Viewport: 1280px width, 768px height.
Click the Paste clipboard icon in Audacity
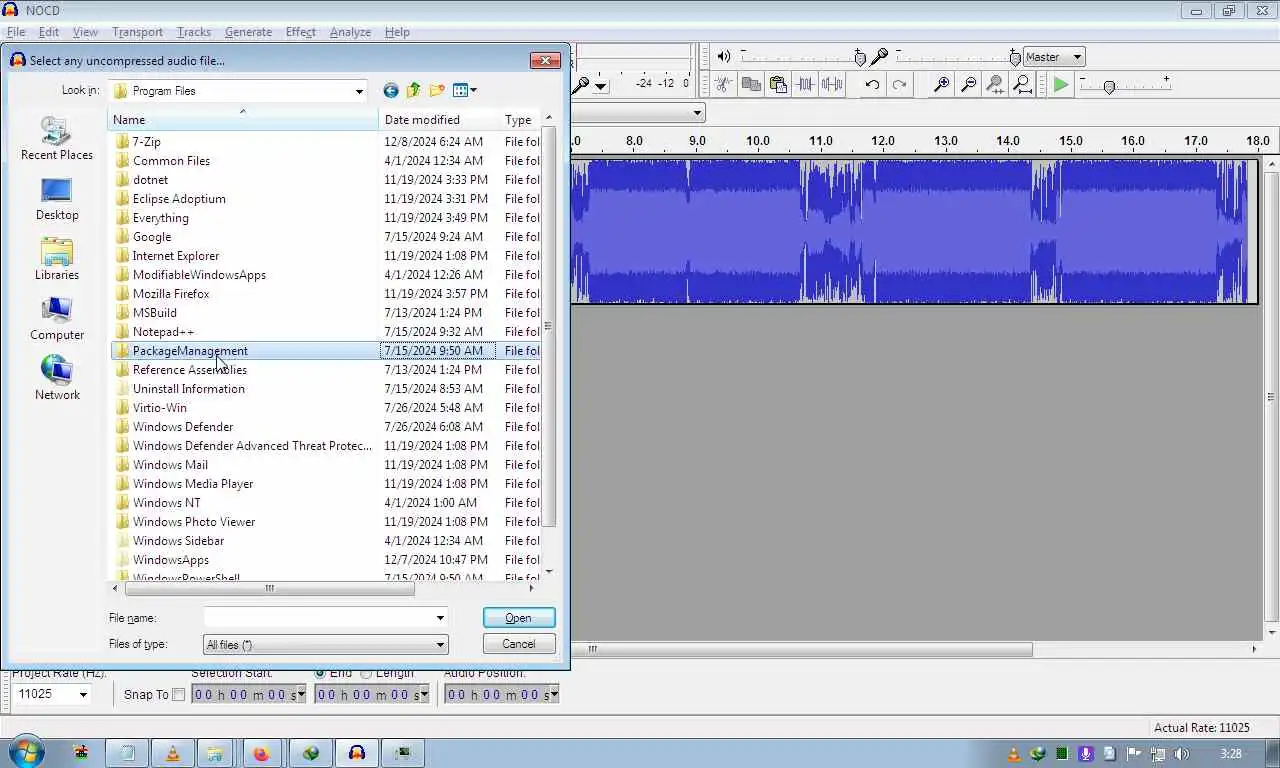777,85
